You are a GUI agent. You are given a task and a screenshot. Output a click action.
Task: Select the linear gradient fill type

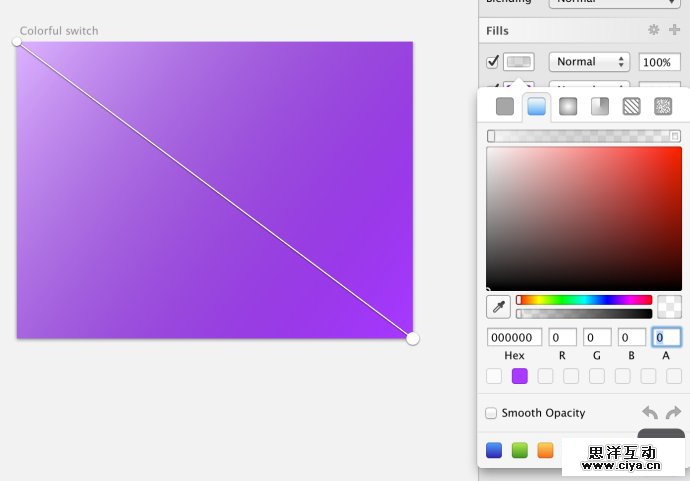pyautogui.click(x=537, y=107)
